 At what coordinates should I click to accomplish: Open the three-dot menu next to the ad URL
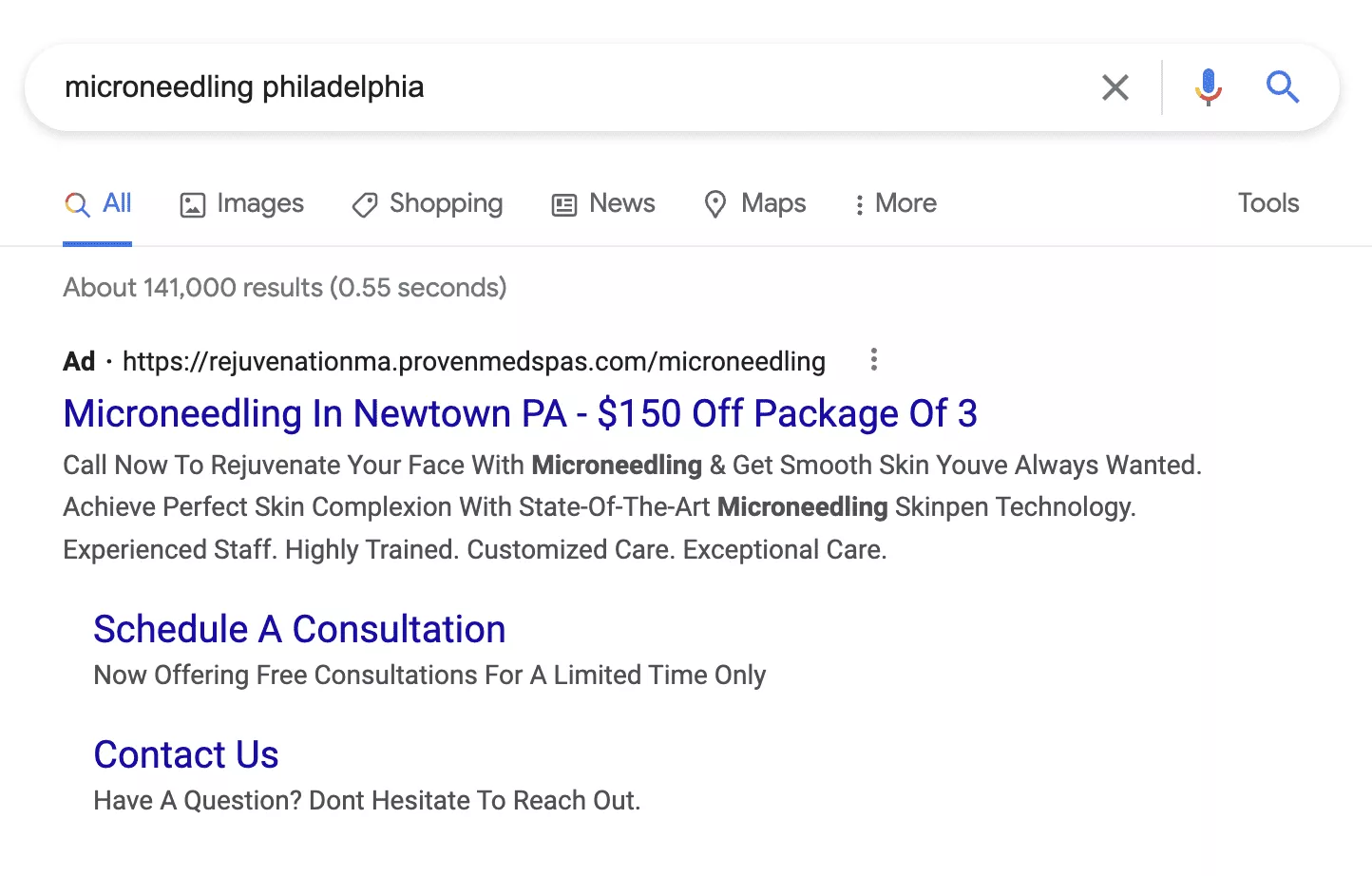point(873,360)
